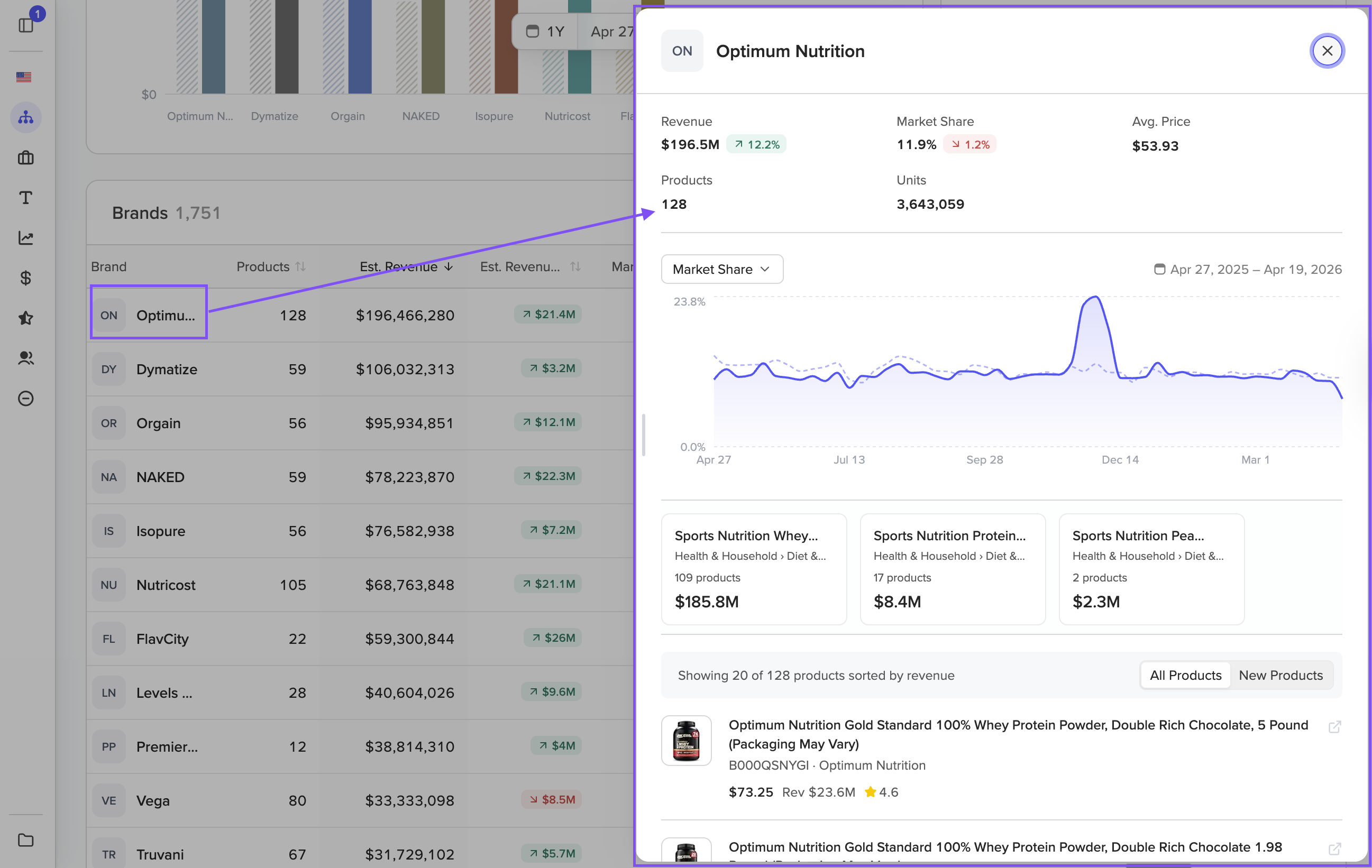Toggle the sidebar panel icon
This screenshot has height=868, width=1372.
(x=25, y=25)
